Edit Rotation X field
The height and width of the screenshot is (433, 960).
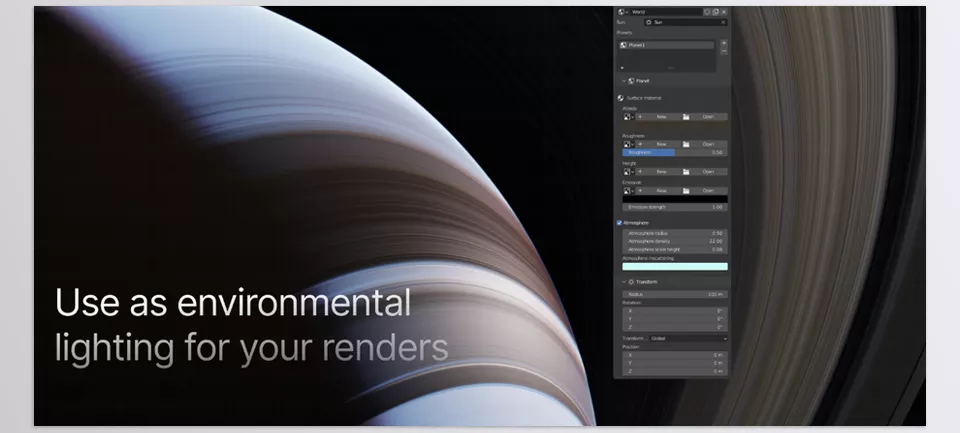point(675,311)
